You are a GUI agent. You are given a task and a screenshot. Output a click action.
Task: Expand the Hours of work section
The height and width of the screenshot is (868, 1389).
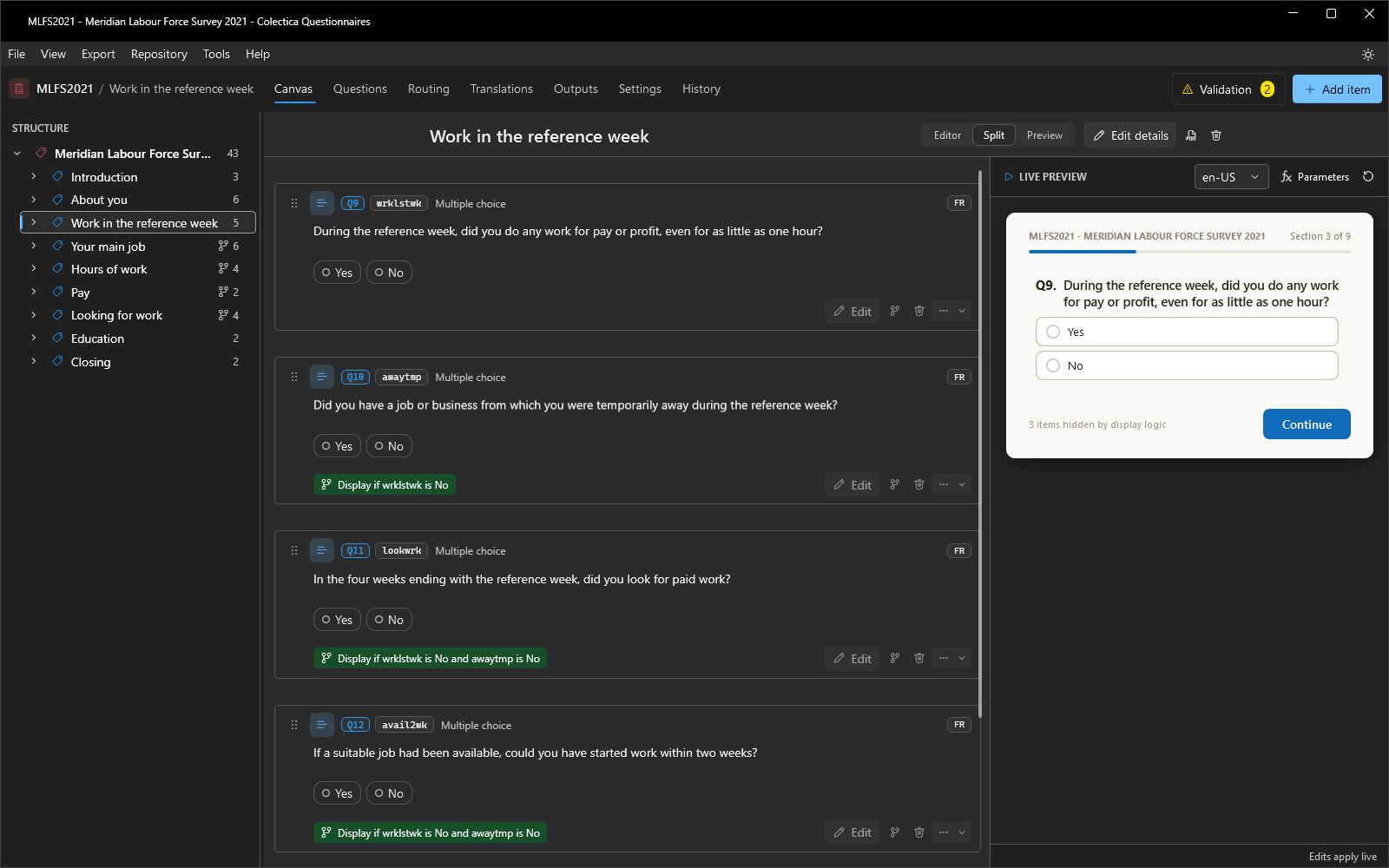click(x=34, y=268)
